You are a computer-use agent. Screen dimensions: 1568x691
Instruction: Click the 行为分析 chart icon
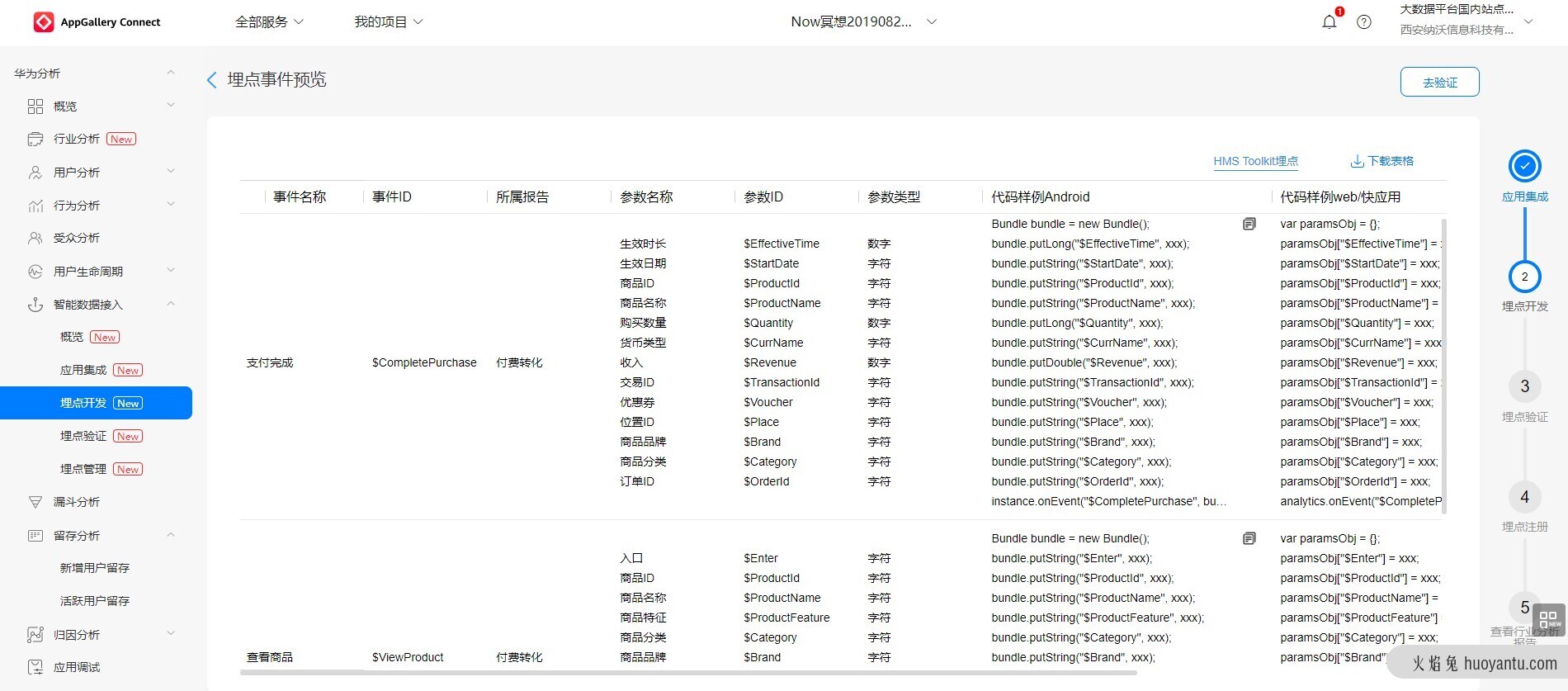point(35,206)
